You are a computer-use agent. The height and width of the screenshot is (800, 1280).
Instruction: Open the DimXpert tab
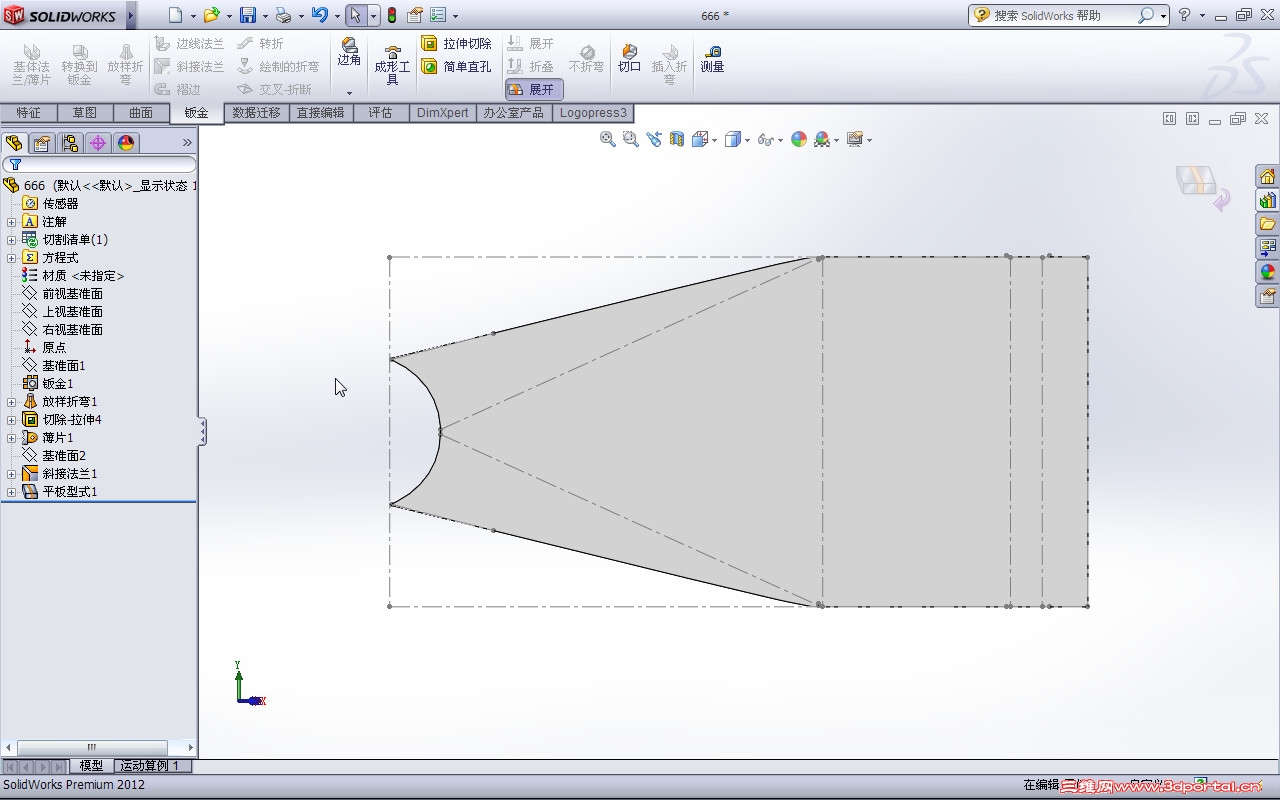click(442, 113)
